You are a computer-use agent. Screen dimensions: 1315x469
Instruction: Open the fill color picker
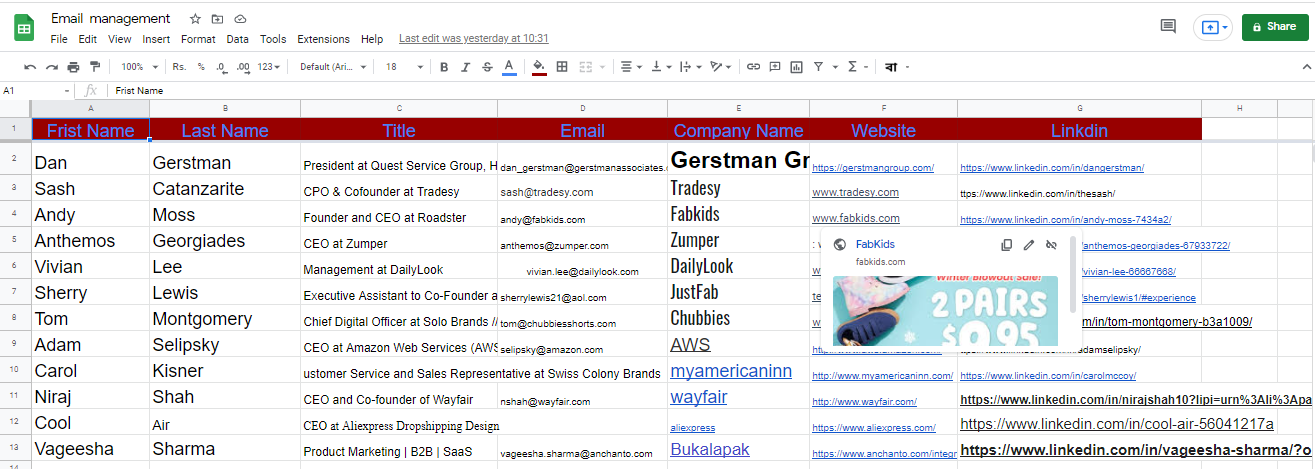click(539, 67)
